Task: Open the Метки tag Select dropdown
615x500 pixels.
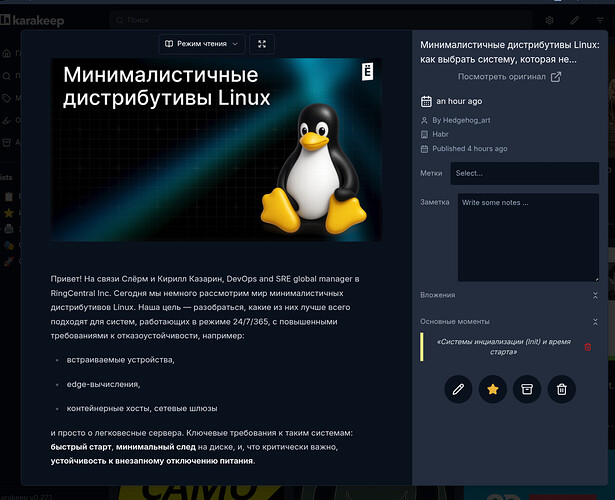Action: click(524, 173)
